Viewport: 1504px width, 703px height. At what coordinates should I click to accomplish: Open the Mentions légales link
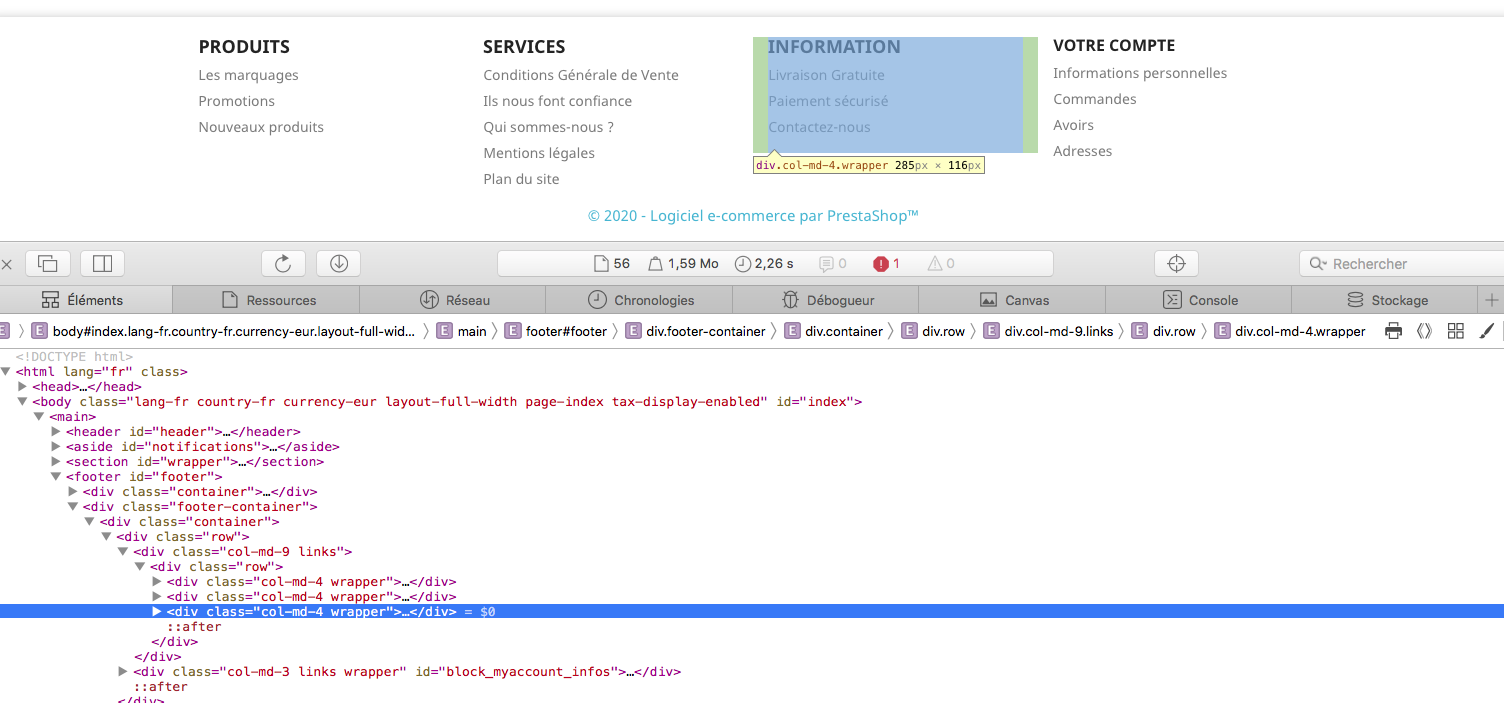pos(539,153)
